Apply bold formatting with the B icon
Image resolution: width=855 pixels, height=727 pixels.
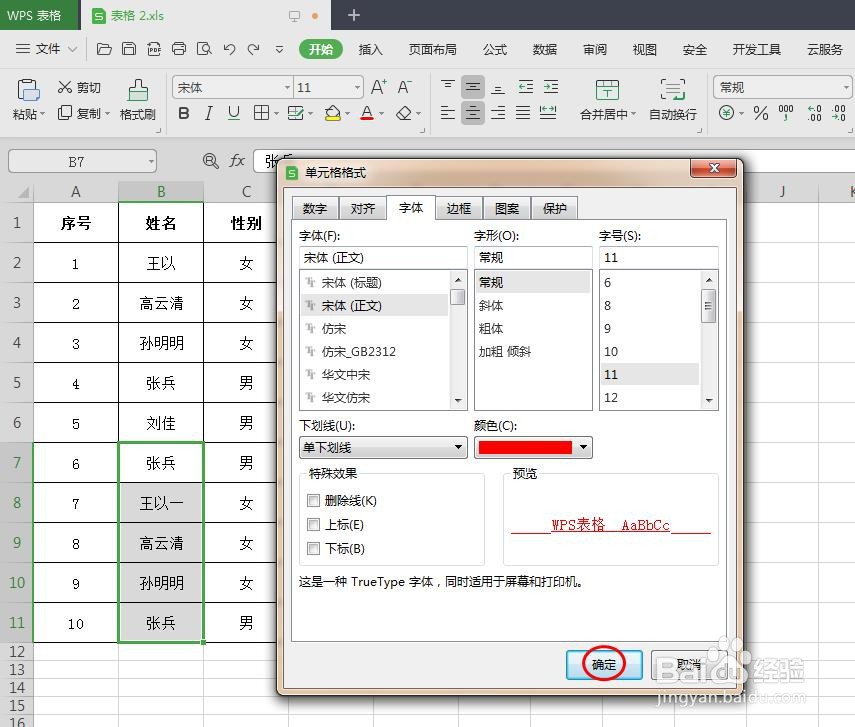(x=182, y=113)
